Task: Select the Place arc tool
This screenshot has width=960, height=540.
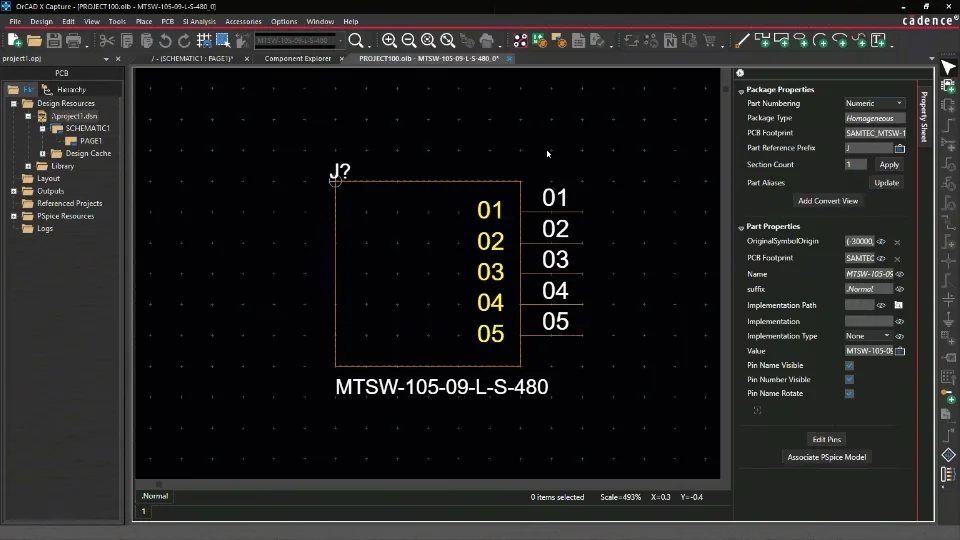Action: (x=821, y=41)
